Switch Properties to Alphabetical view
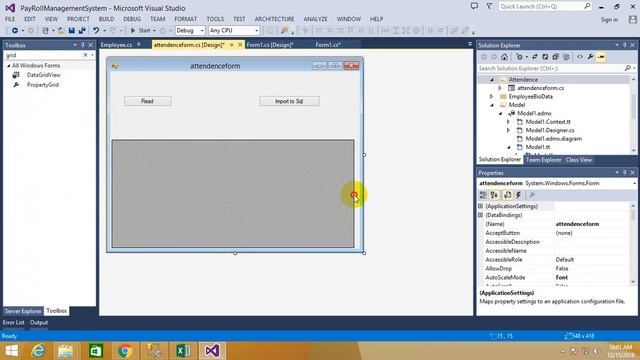The height and width of the screenshot is (360, 640). [495, 195]
